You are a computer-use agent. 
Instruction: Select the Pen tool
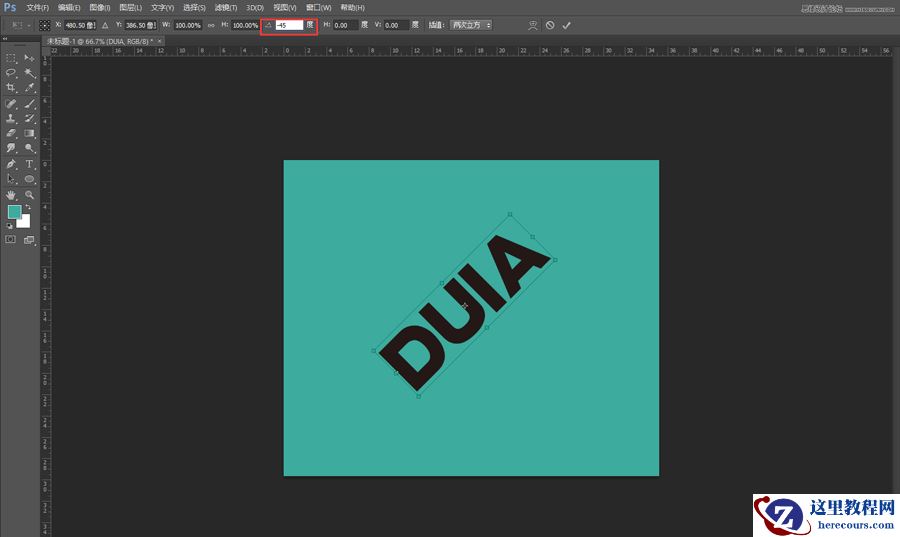coord(11,163)
